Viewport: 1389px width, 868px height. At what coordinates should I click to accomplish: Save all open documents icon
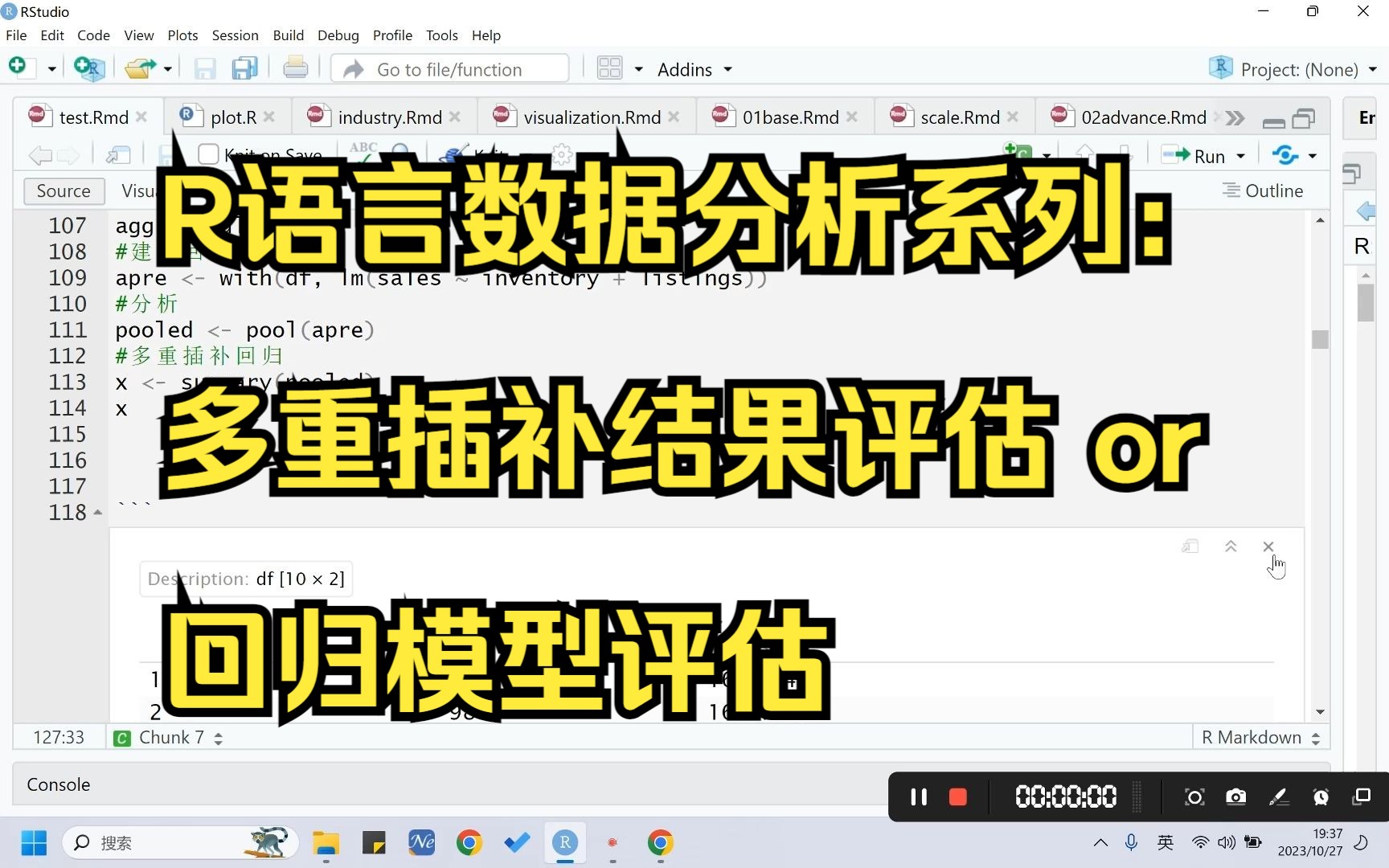tap(244, 68)
